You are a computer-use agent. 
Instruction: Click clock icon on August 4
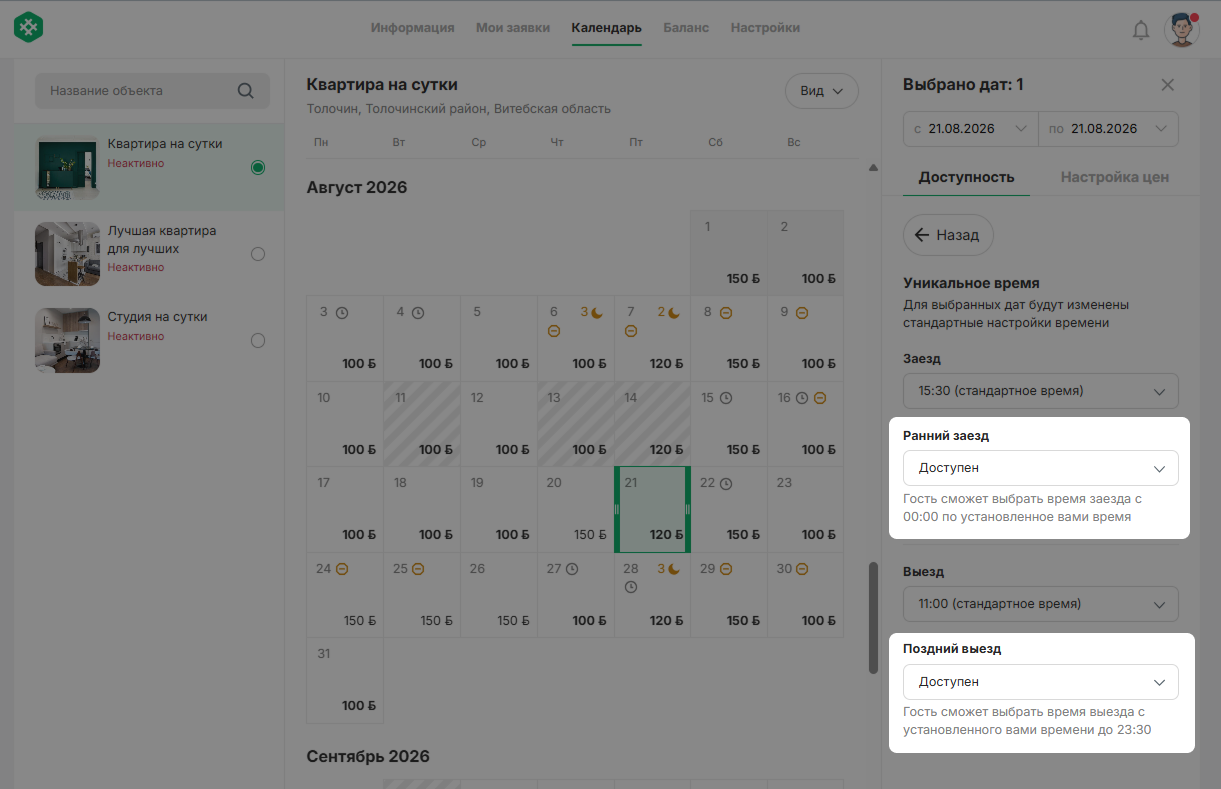pyautogui.click(x=418, y=313)
